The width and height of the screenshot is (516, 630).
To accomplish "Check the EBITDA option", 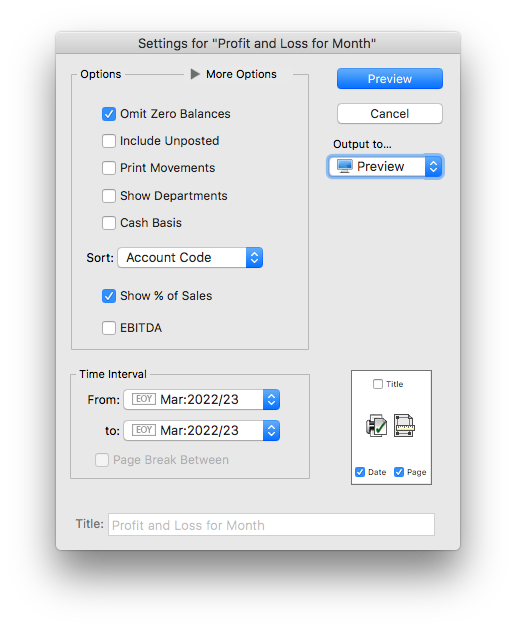I will click(x=109, y=328).
